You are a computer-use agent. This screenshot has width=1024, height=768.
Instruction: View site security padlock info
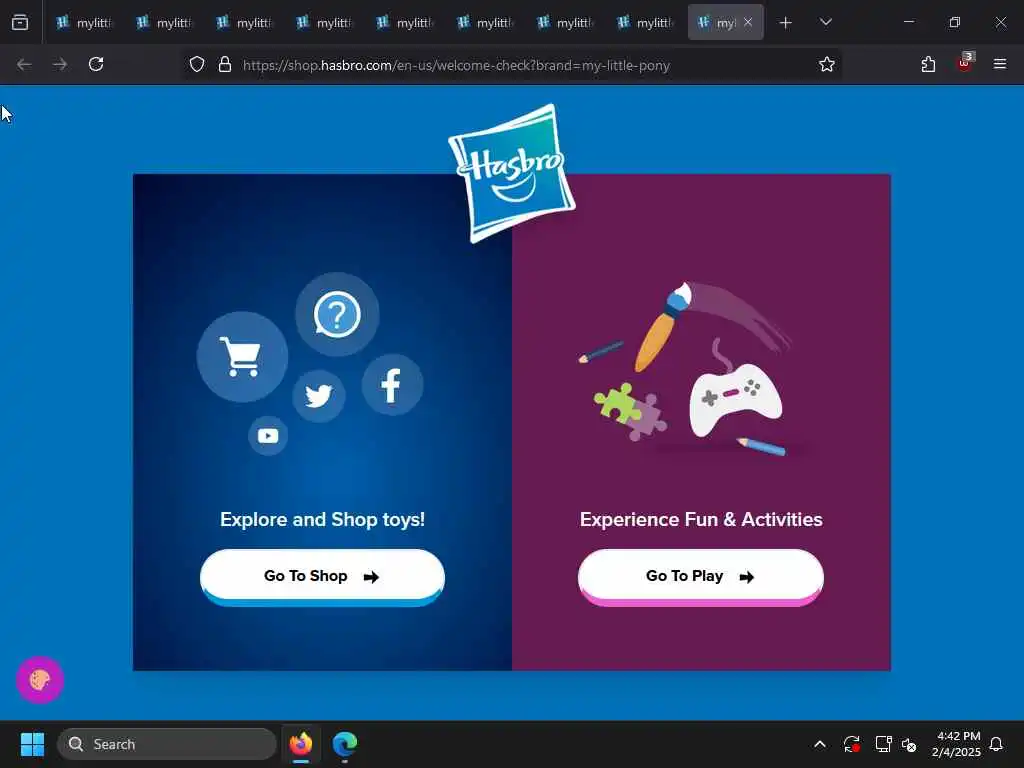tap(225, 64)
